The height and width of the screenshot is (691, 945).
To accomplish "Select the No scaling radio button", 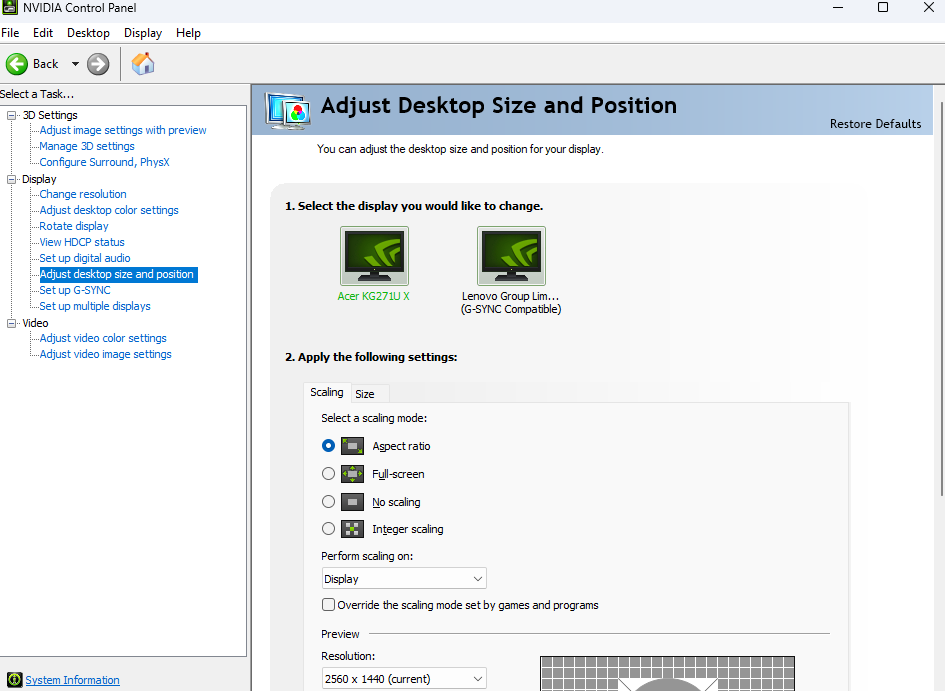I will pyautogui.click(x=328, y=501).
